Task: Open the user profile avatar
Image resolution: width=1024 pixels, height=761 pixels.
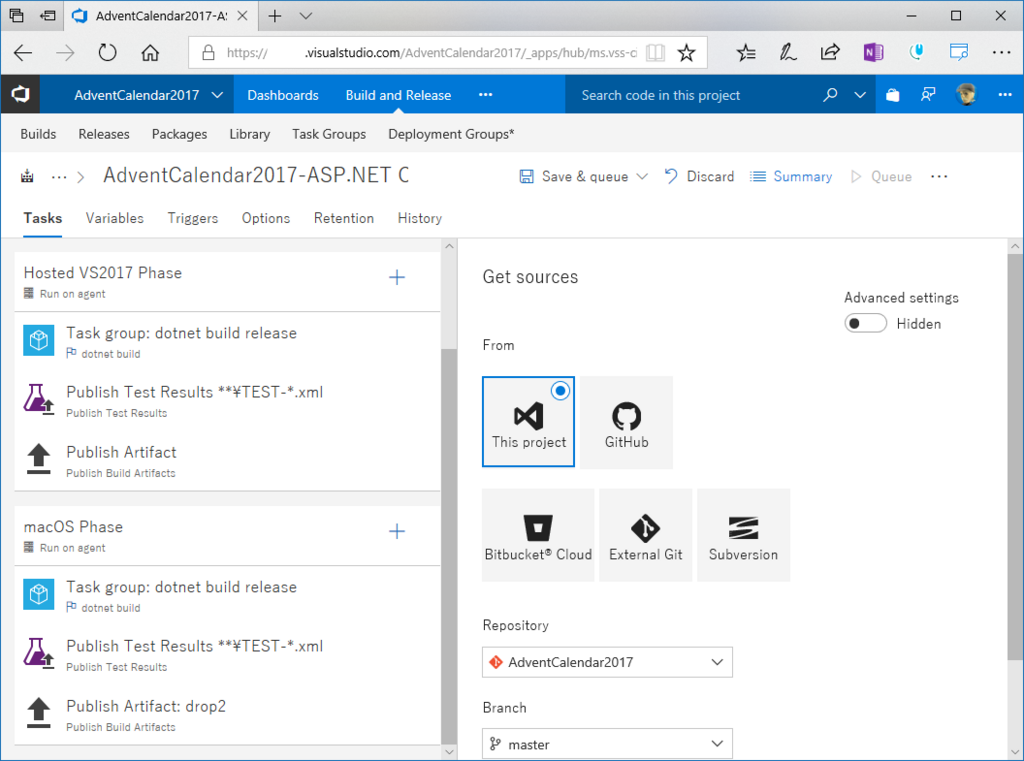Action: (x=966, y=95)
